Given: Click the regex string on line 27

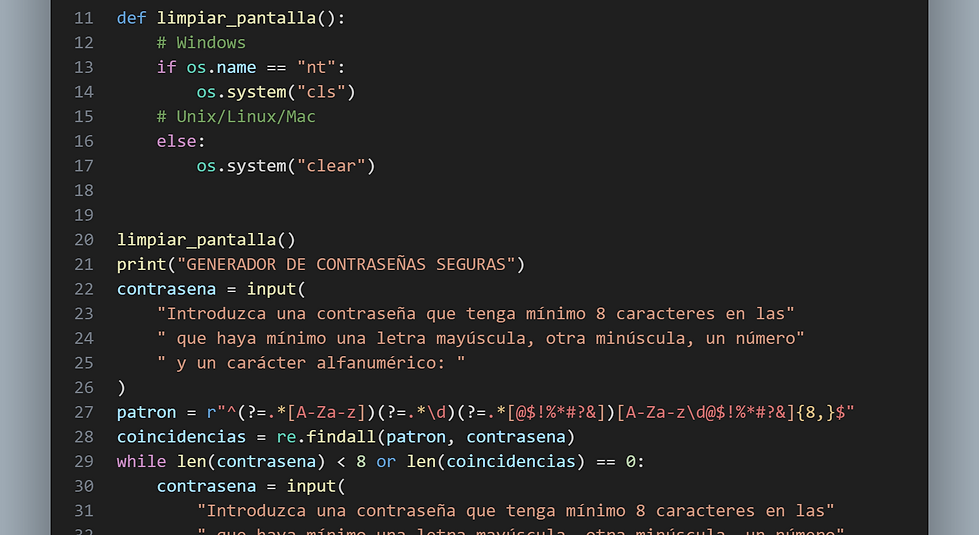Looking at the screenshot, I should click(x=530, y=413).
